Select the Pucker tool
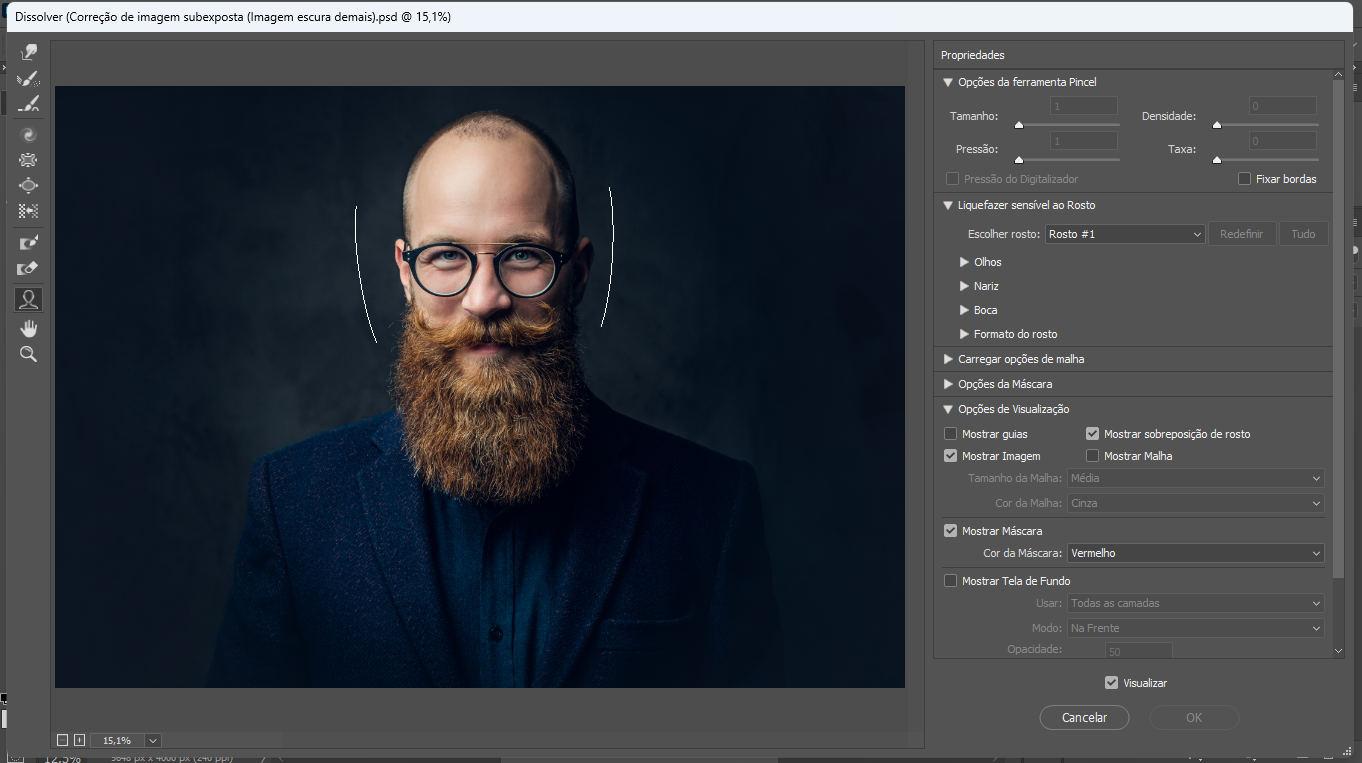The height and width of the screenshot is (763, 1362). [x=28, y=160]
